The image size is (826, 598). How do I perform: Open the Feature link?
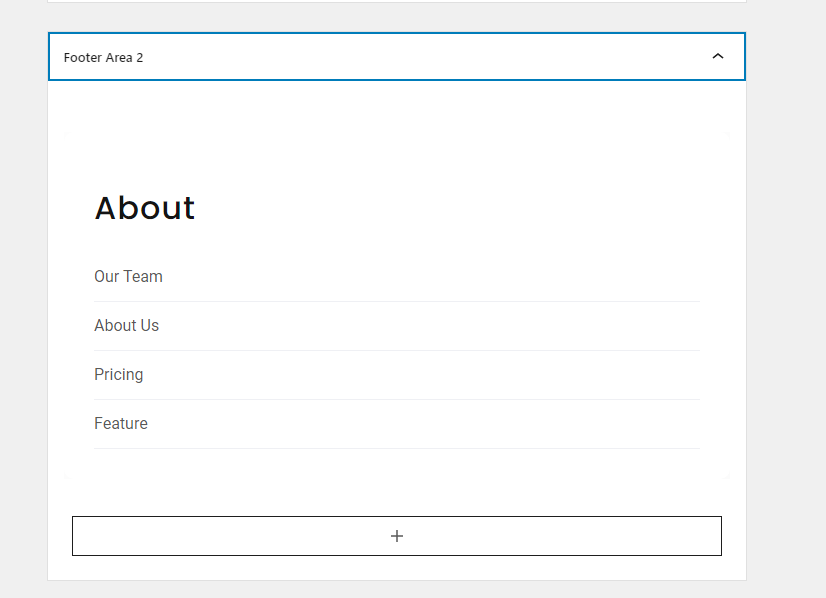point(121,424)
